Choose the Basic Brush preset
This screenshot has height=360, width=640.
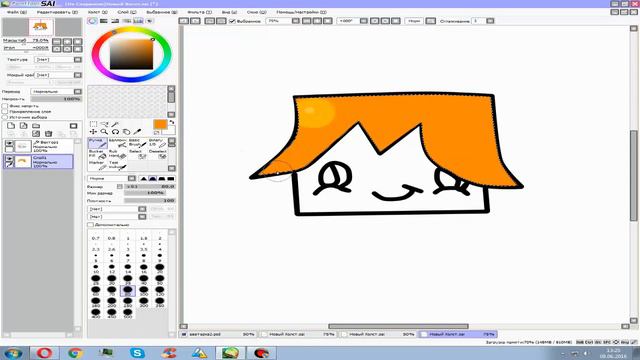coord(138,143)
